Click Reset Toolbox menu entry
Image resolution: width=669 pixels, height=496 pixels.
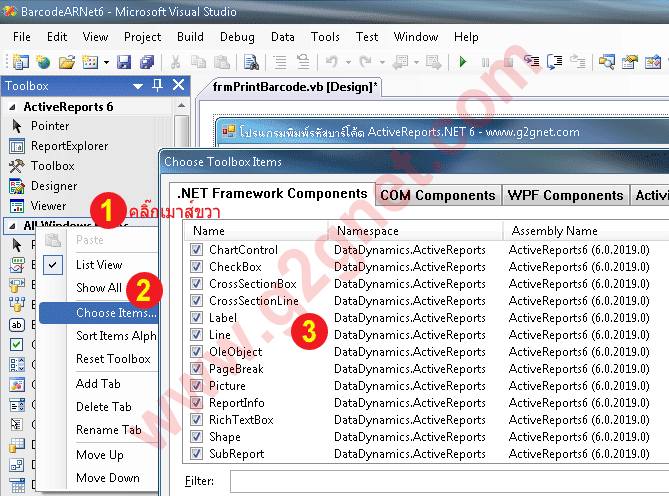click(113, 359)
